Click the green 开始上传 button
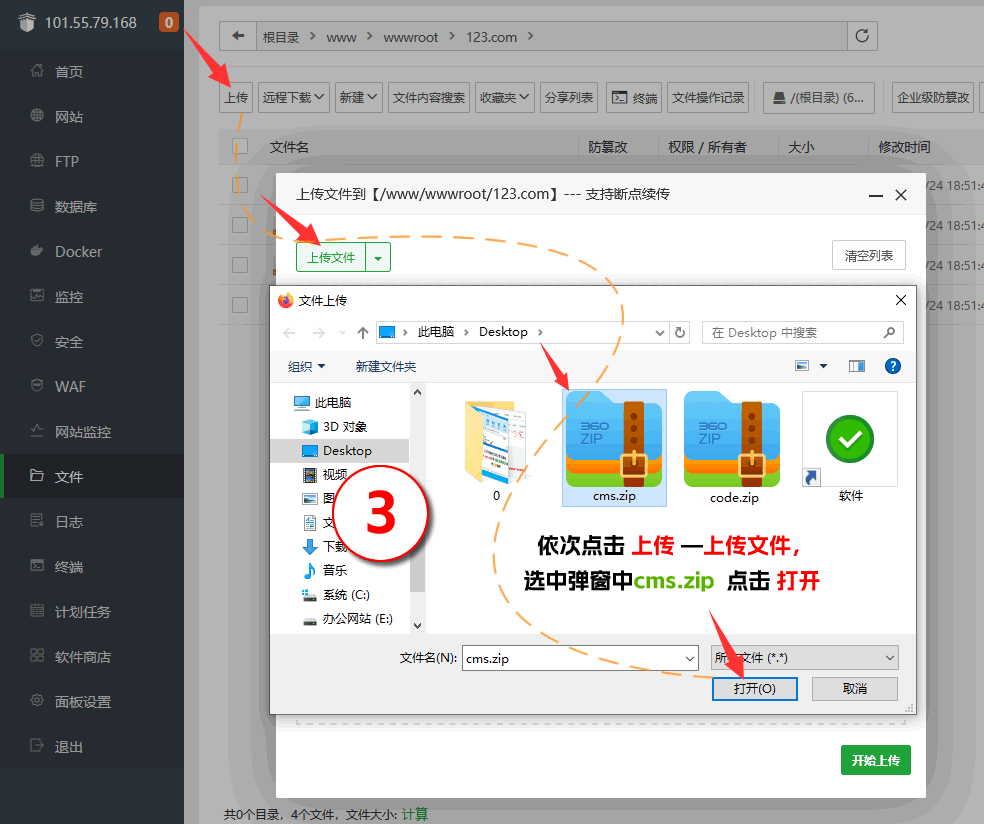 pos(875,760)
